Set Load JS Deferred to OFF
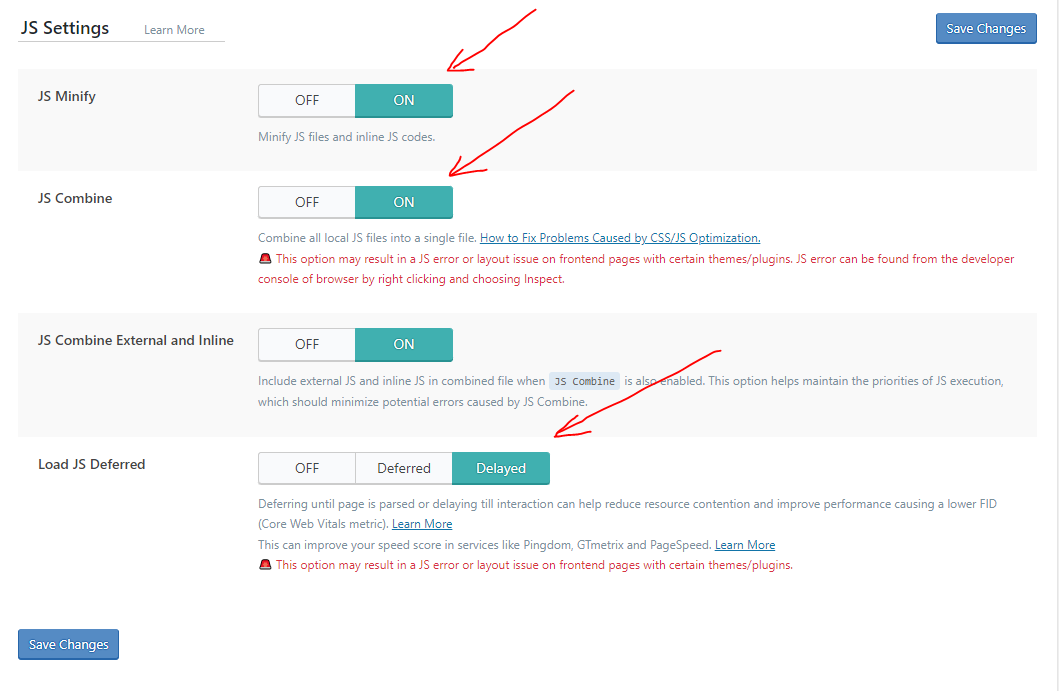This screenshot has width=1059, height=691. (x=307, y=469)
